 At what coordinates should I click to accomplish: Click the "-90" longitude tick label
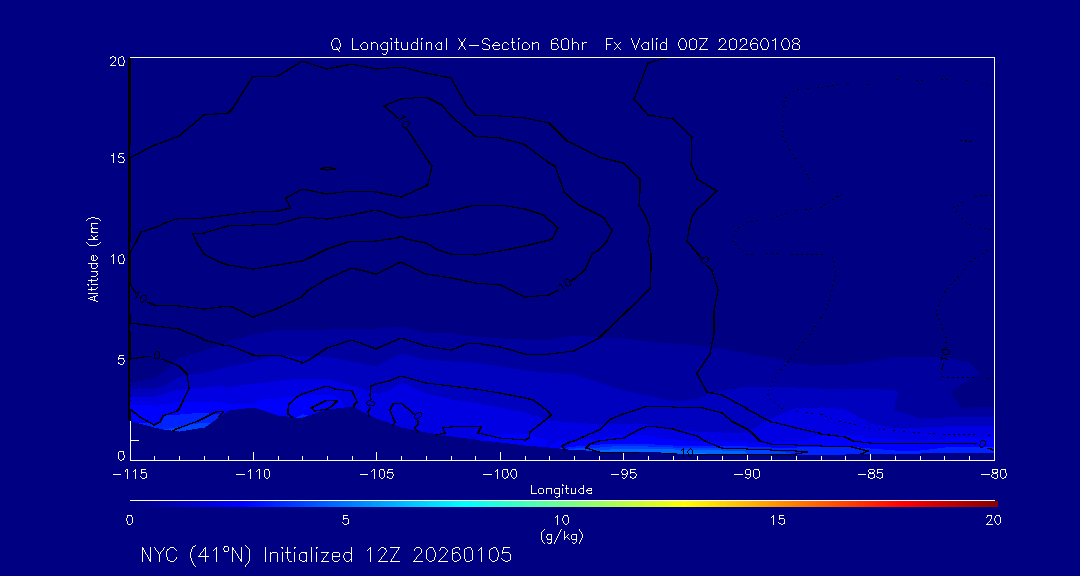tap(747, 475)
